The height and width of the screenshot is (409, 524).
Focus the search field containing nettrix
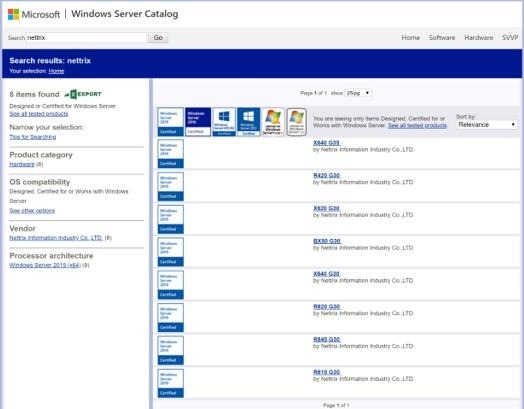pyautogui.click(x=86, y=37)
